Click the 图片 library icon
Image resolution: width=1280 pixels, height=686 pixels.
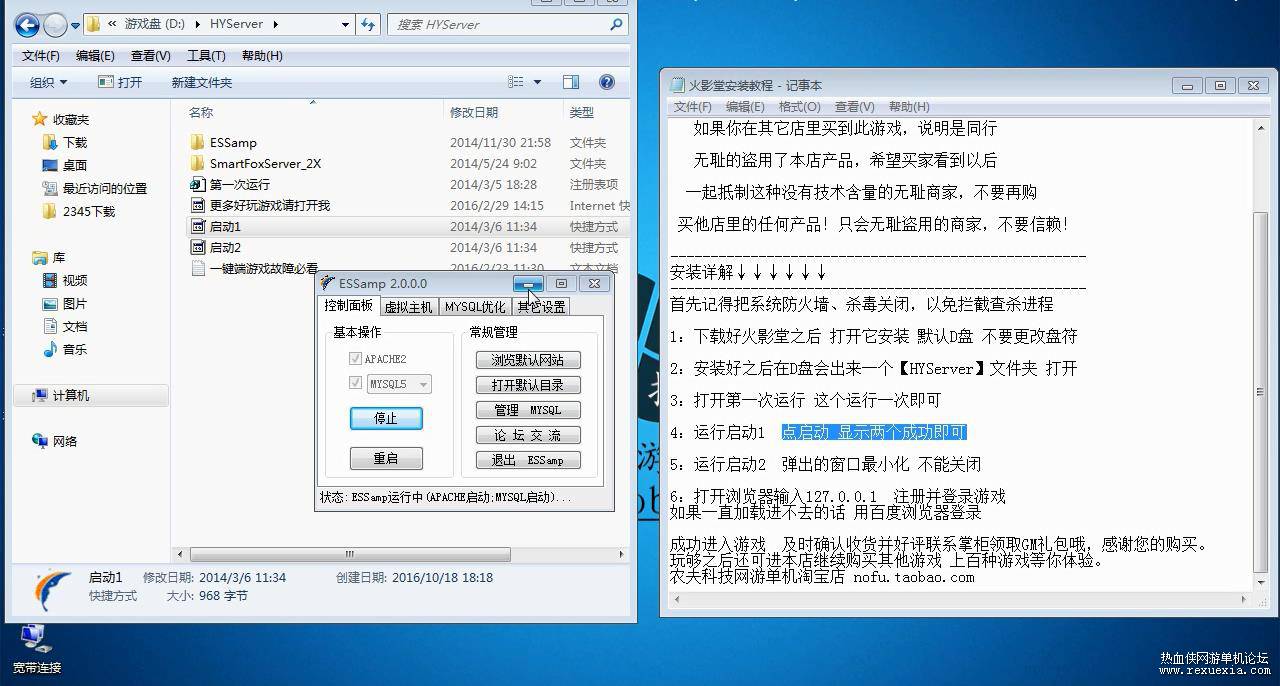tap(50, 303)
